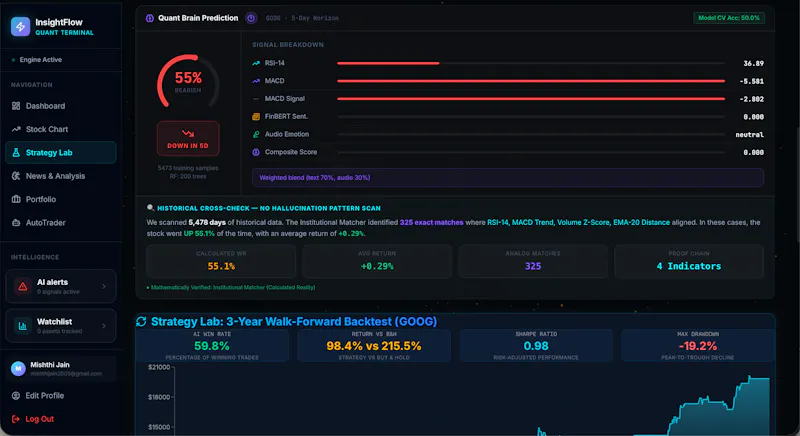The image size is (800, 436).
Task: Click the Proof Chain 4 Indicators card
Action: coord(689,261)
